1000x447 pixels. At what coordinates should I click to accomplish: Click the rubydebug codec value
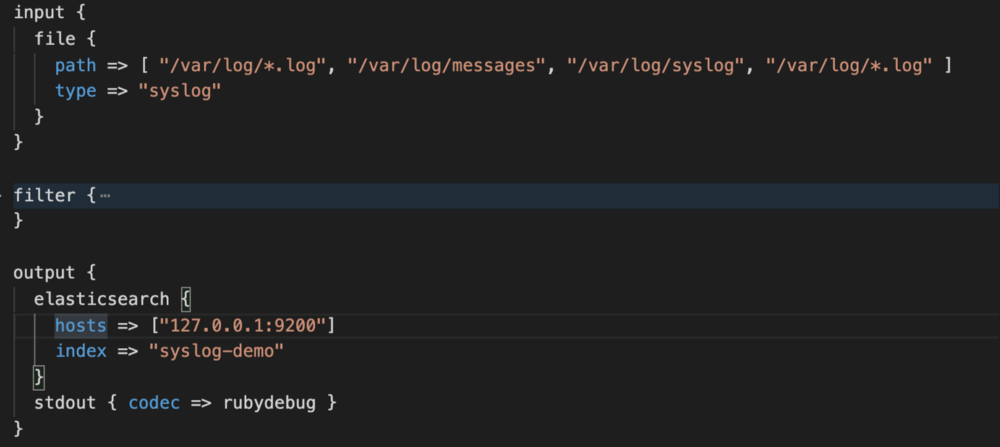click(269, 403)
